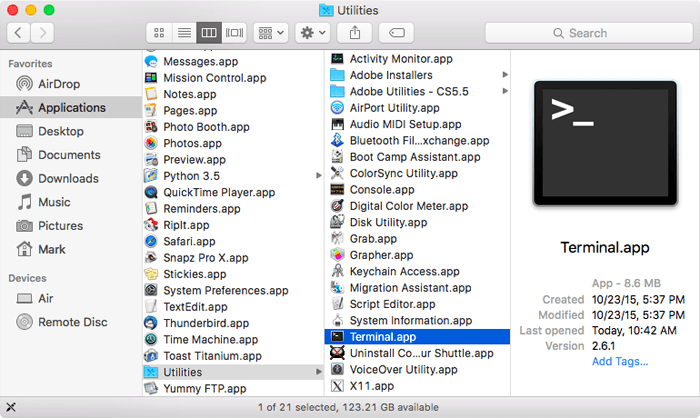This screenshot has height=418, width=700.
Task: Click the Share toolbar button
Action: coord(355,33)
